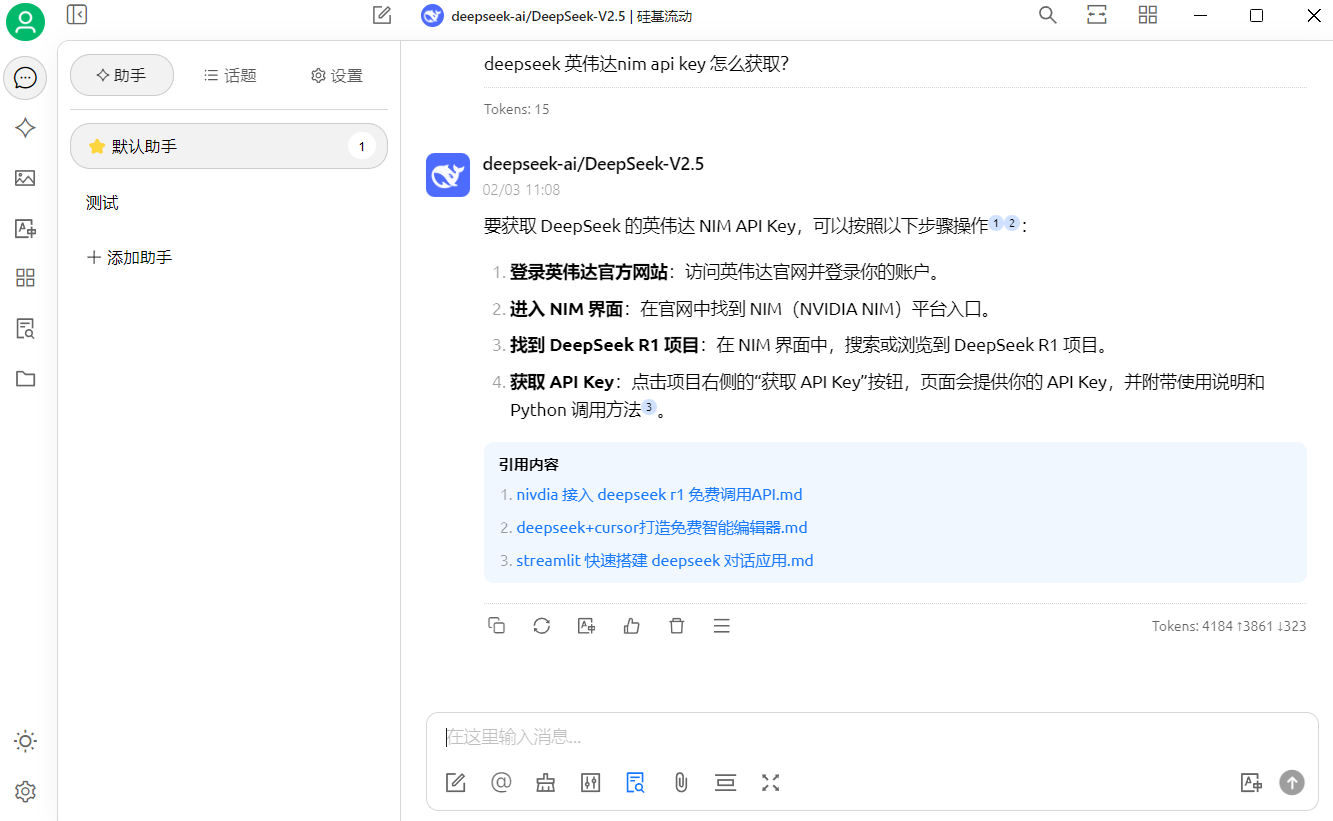Open citation superscript 3 after 调用方法
1333x821 pixels.
(x=649, y=407)
